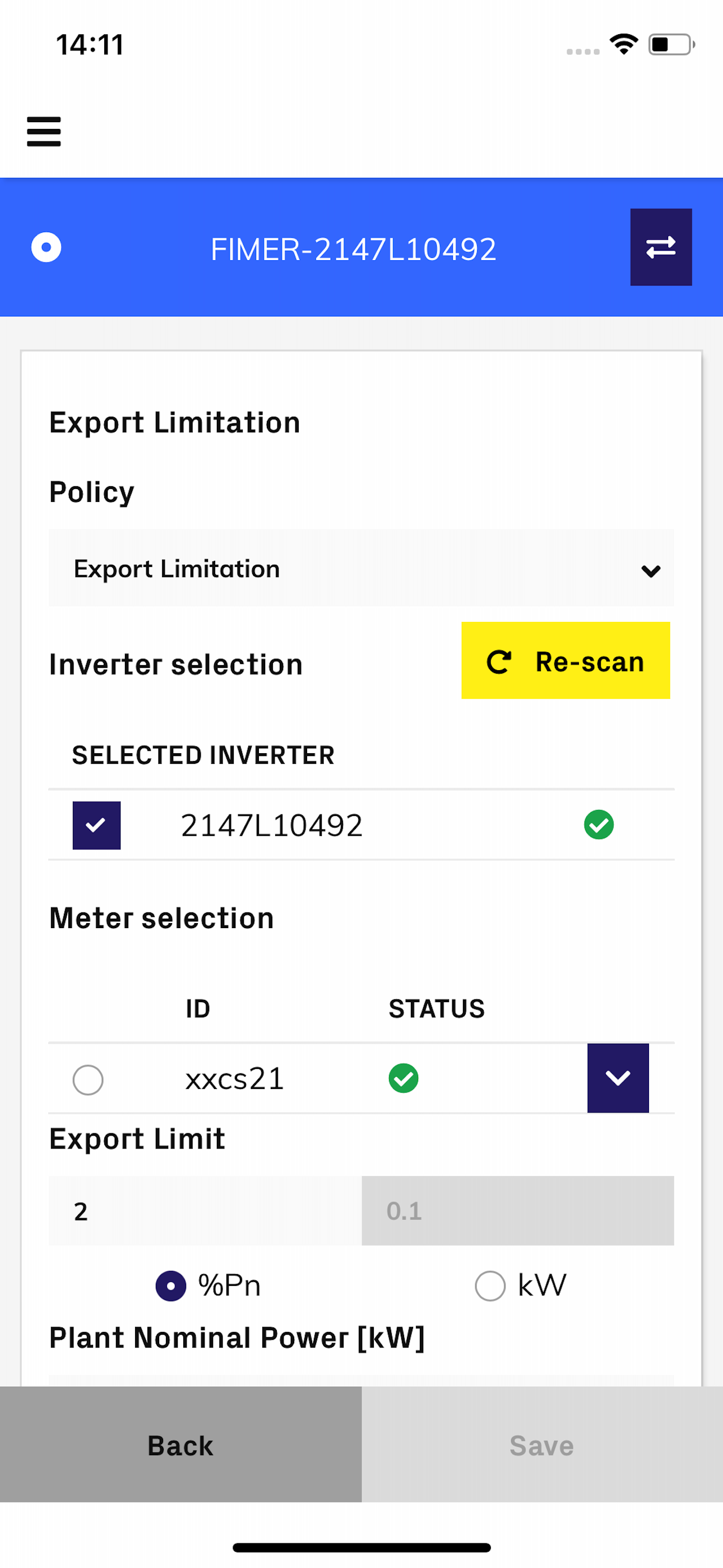Click the battery indicator in the status bar
The image size is (723, 1568).
pyautogui.click(x=669, y=43)
